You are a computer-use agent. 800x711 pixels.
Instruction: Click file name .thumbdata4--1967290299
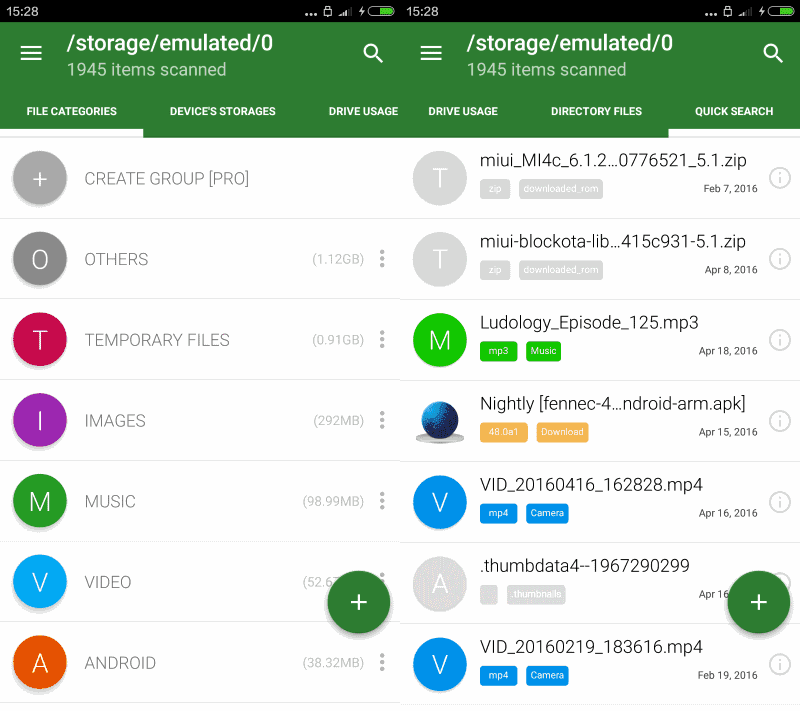pyautogui.click(x=585, y=566)
